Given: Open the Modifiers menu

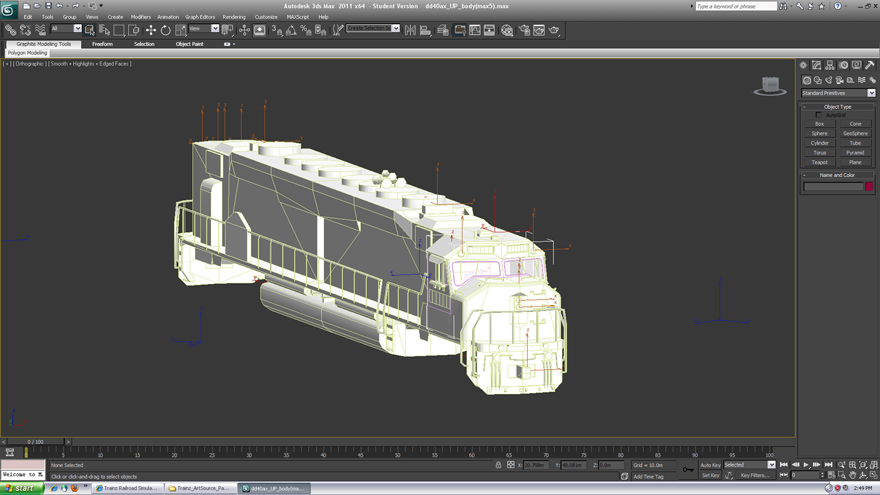Looking at the screenshot, I should click(x=141, y=17).
